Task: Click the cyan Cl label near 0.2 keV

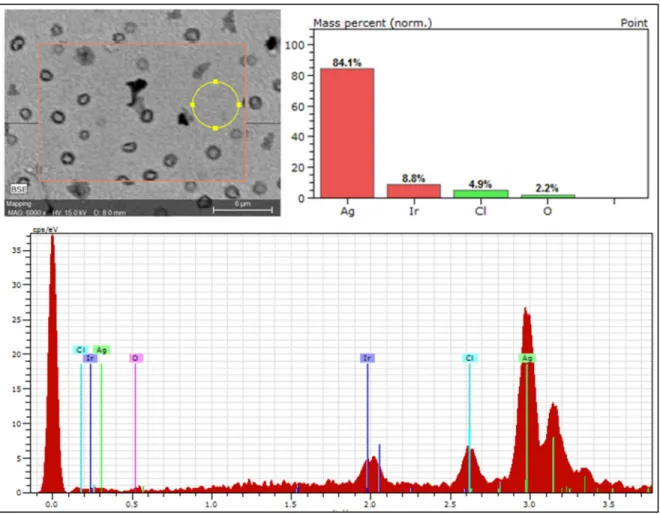Action: point(80,350)
